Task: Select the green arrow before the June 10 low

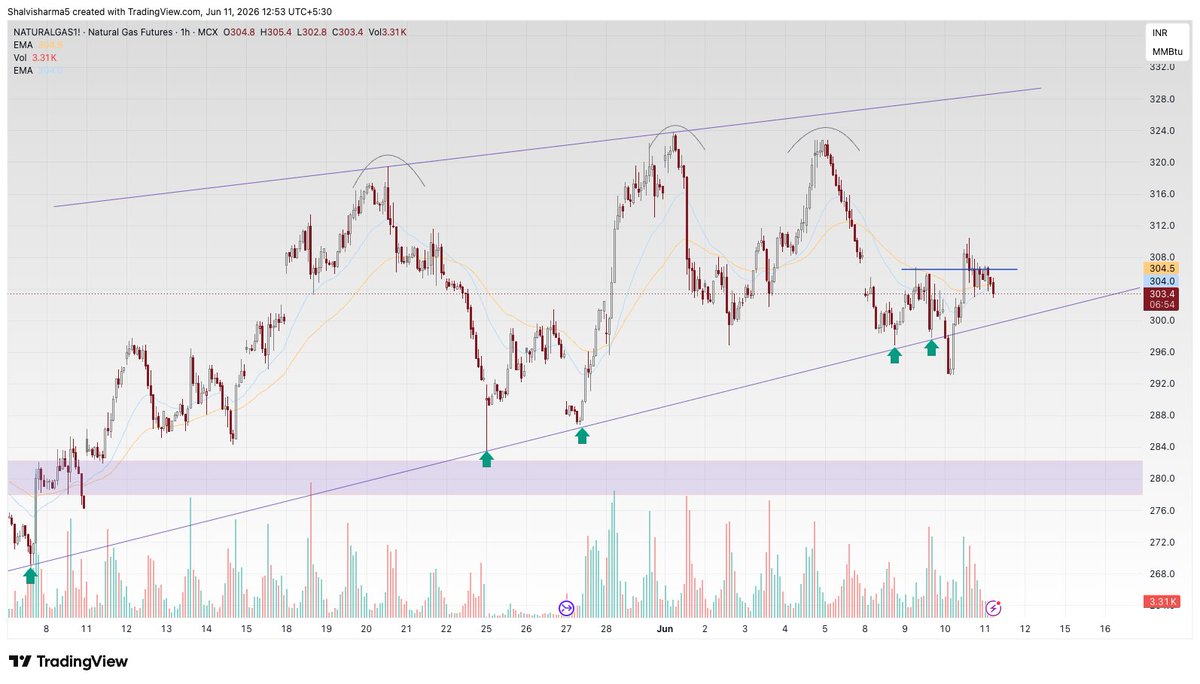Action: click(x=931, y=347)
